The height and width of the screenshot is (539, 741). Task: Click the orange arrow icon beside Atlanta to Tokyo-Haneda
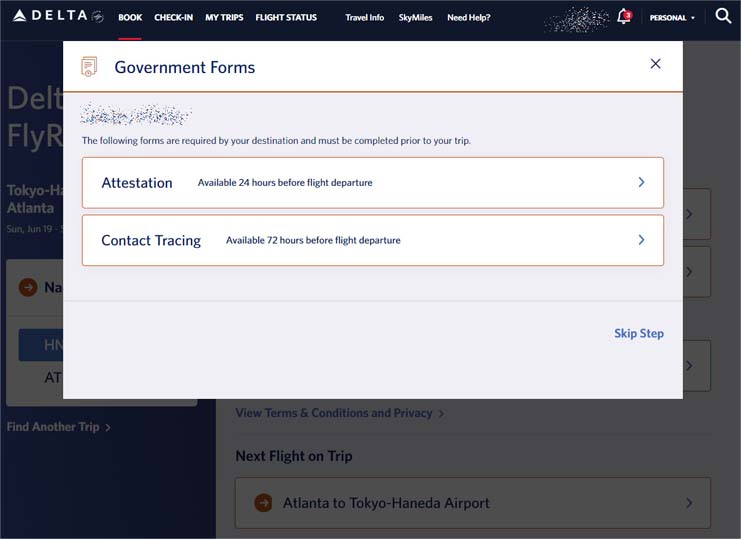click(x=263, y=503)
